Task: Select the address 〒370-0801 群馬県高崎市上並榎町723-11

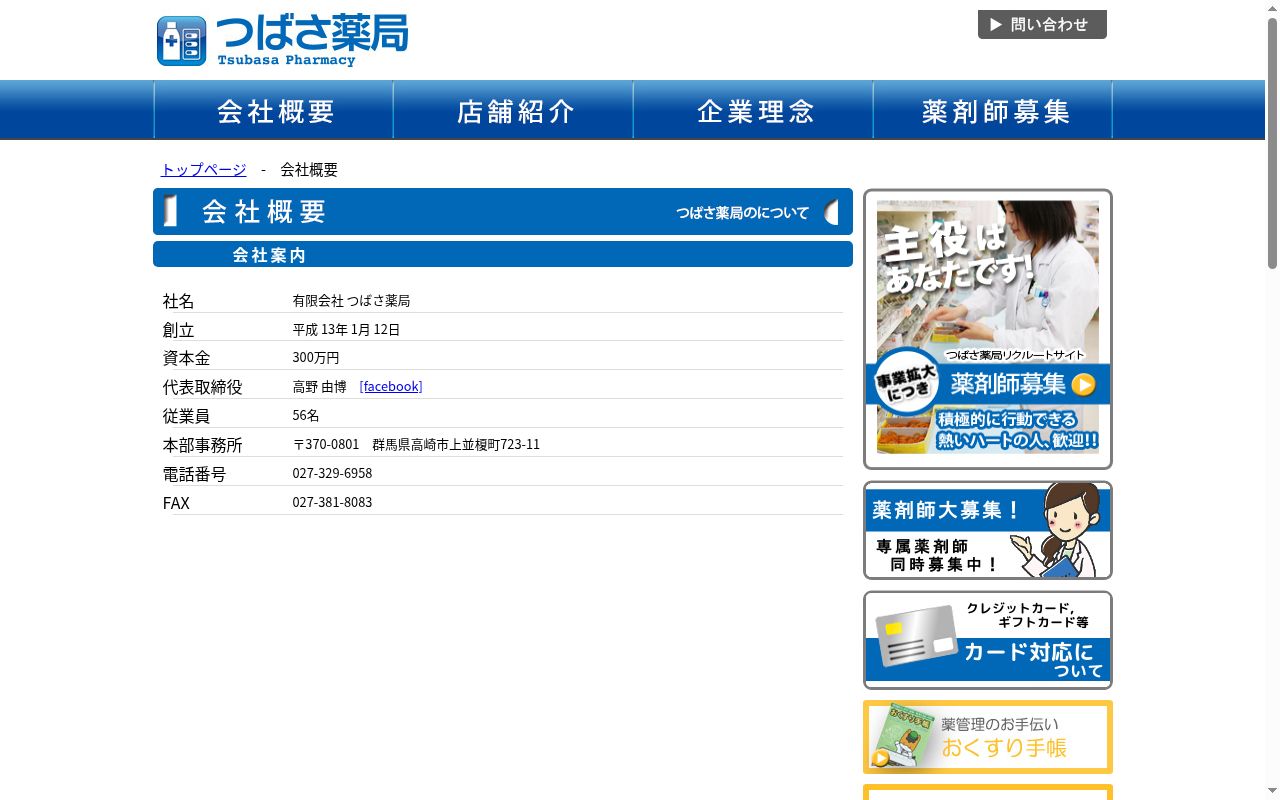Action: (416, 444)
